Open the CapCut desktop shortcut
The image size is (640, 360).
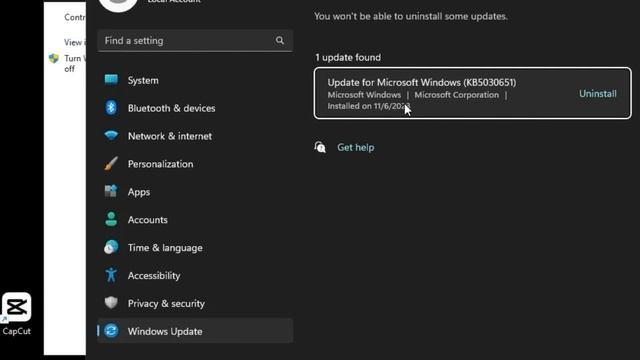(16, 314)
